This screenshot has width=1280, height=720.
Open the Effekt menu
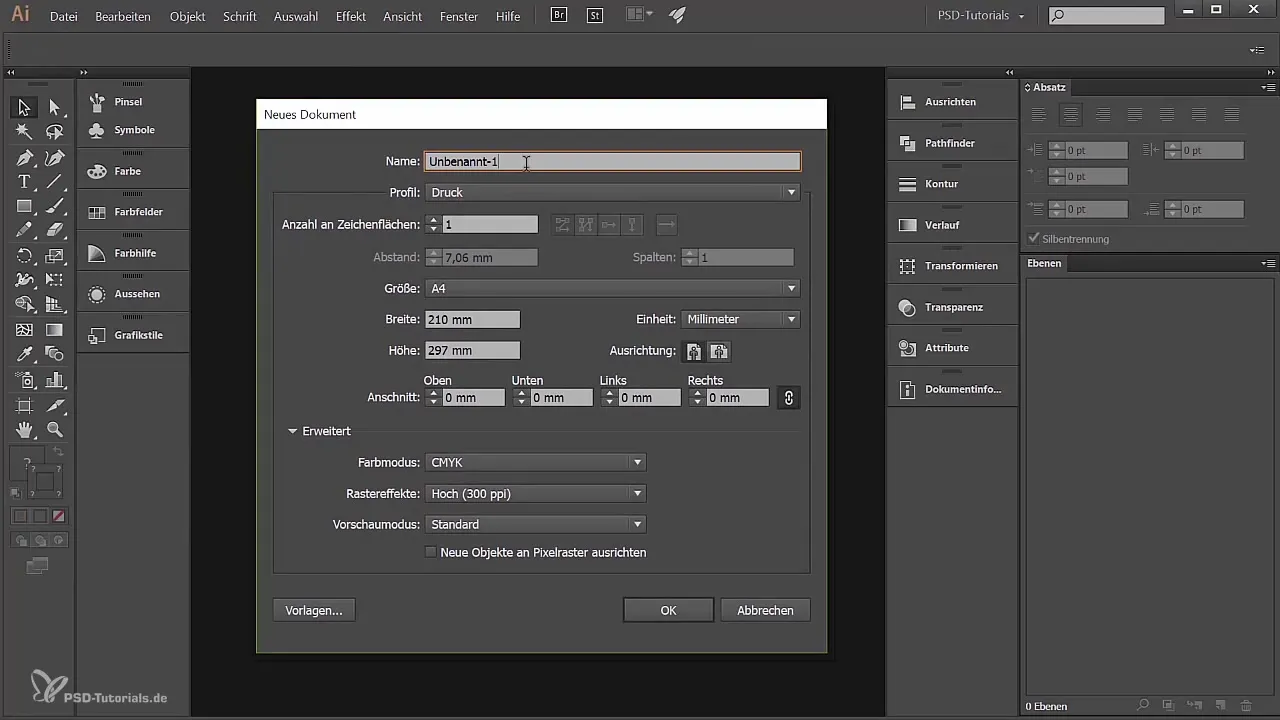pyautogui.click(x=351, y=17)
